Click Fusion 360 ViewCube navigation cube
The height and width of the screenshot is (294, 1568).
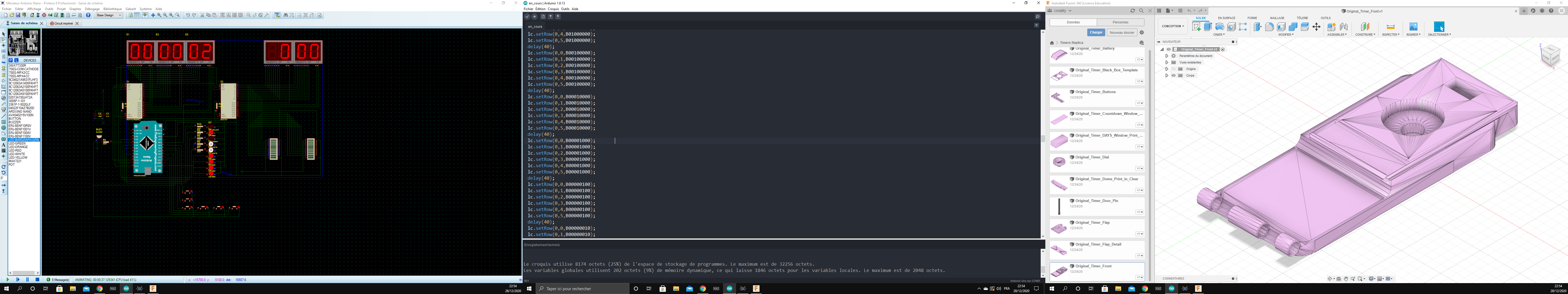coord(1551,55)
